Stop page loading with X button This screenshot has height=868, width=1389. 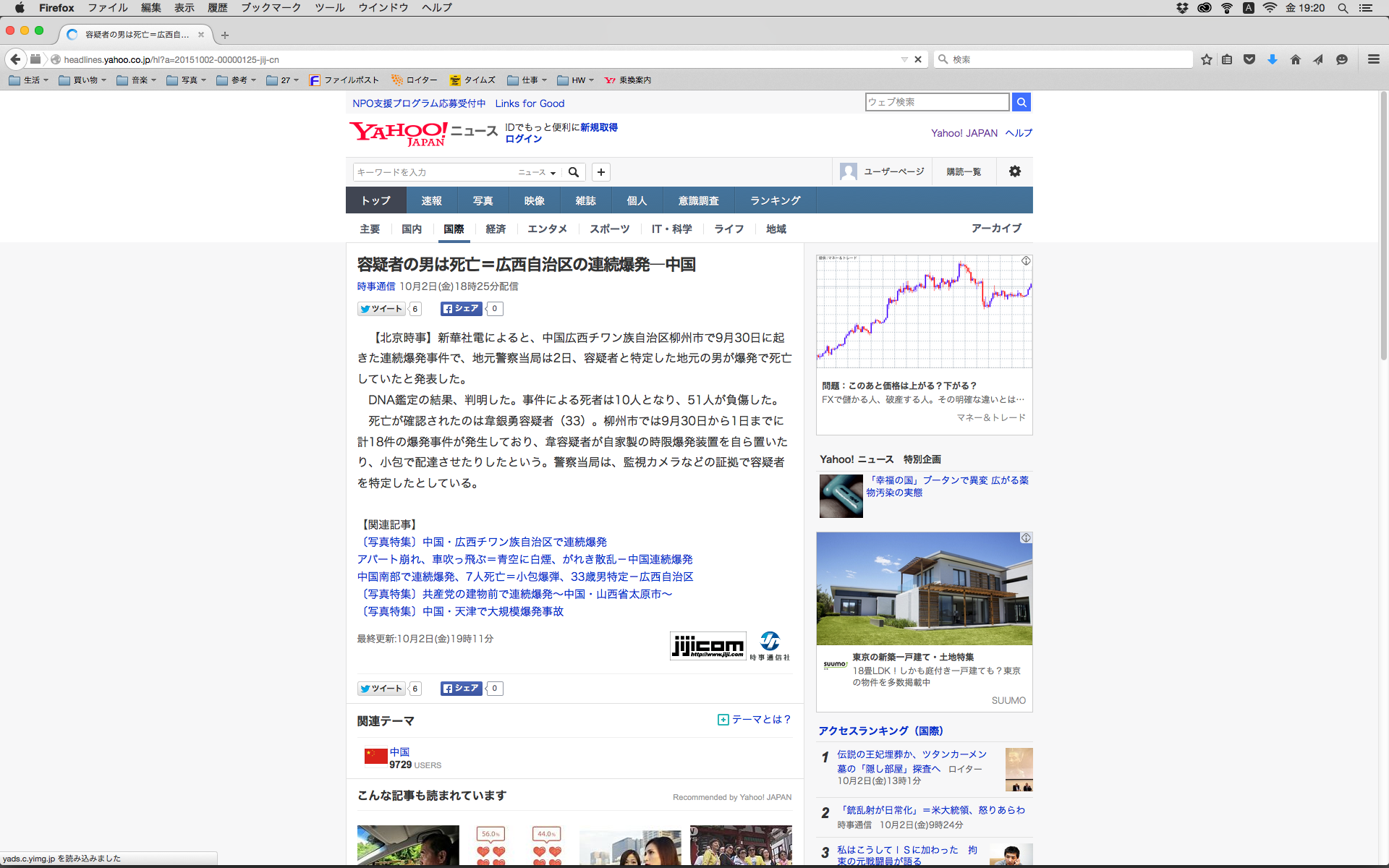[918, 59]
